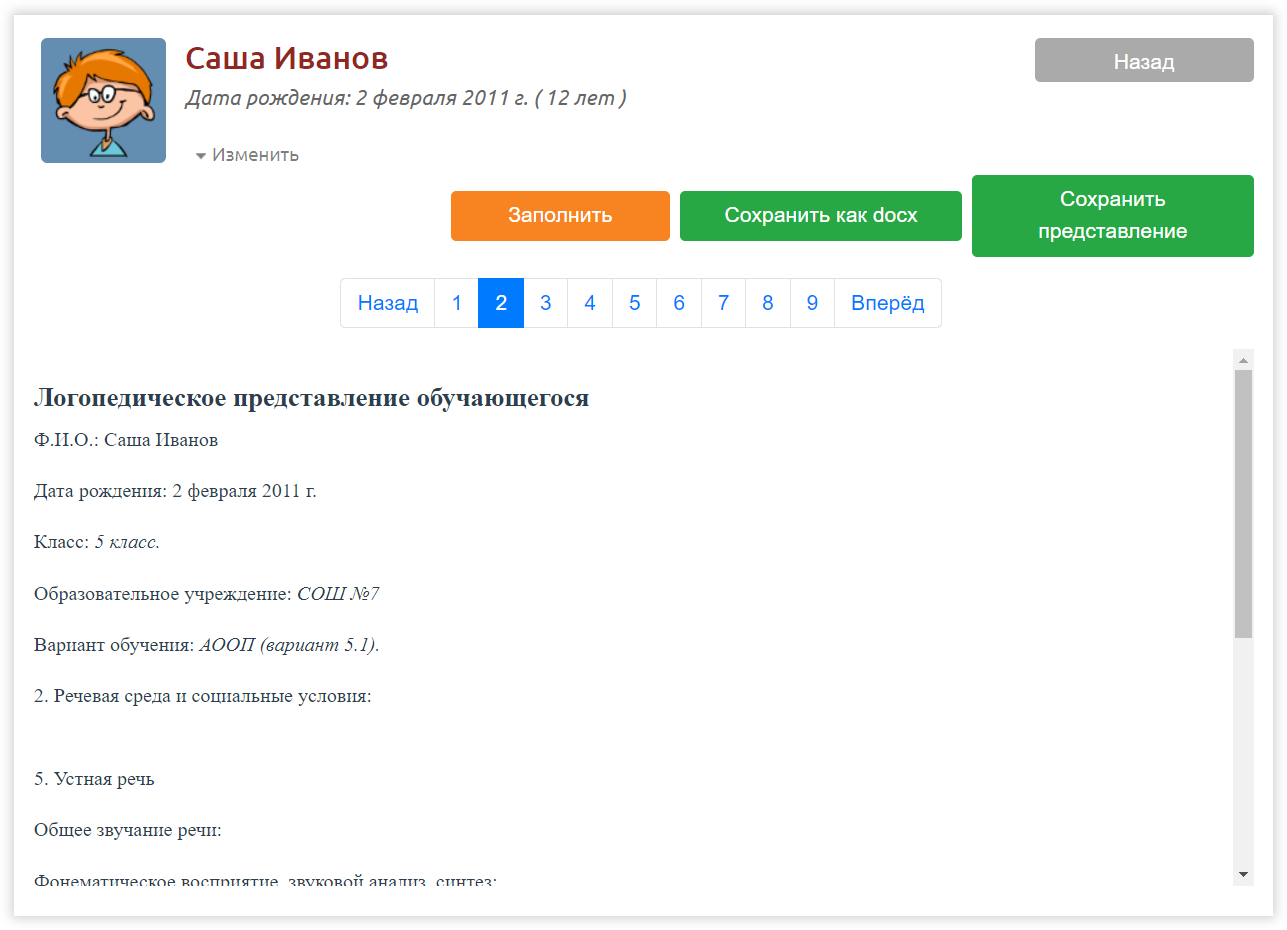Click the student name heading Саша Иванов

tap(287, 59)
